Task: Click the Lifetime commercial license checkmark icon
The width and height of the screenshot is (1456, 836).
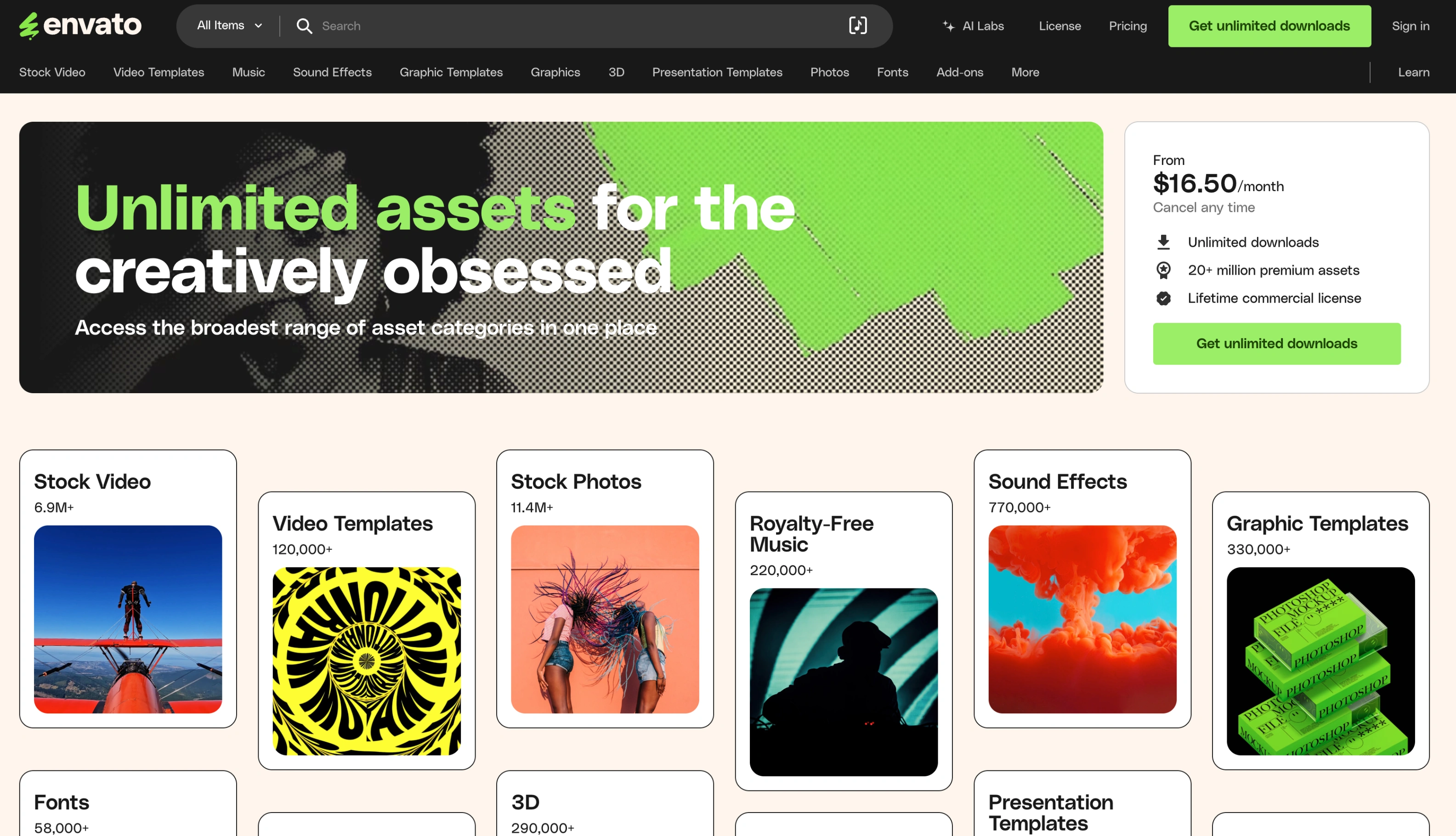Action: point(1163,299)
